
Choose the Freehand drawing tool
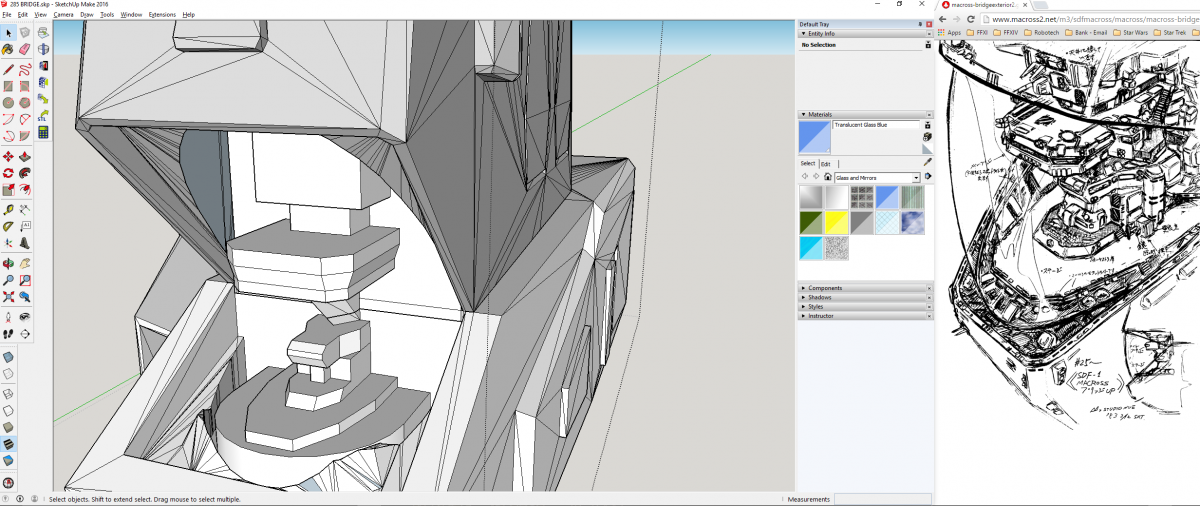(x=24, y=69)
